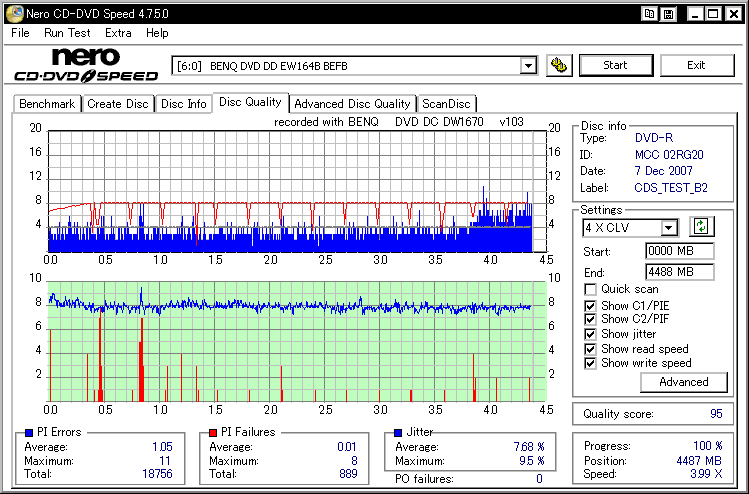Viewport: 749px width, 494px height.
Task: Toggle the Show C1/PIE checkbox
Action: [590, 305]
